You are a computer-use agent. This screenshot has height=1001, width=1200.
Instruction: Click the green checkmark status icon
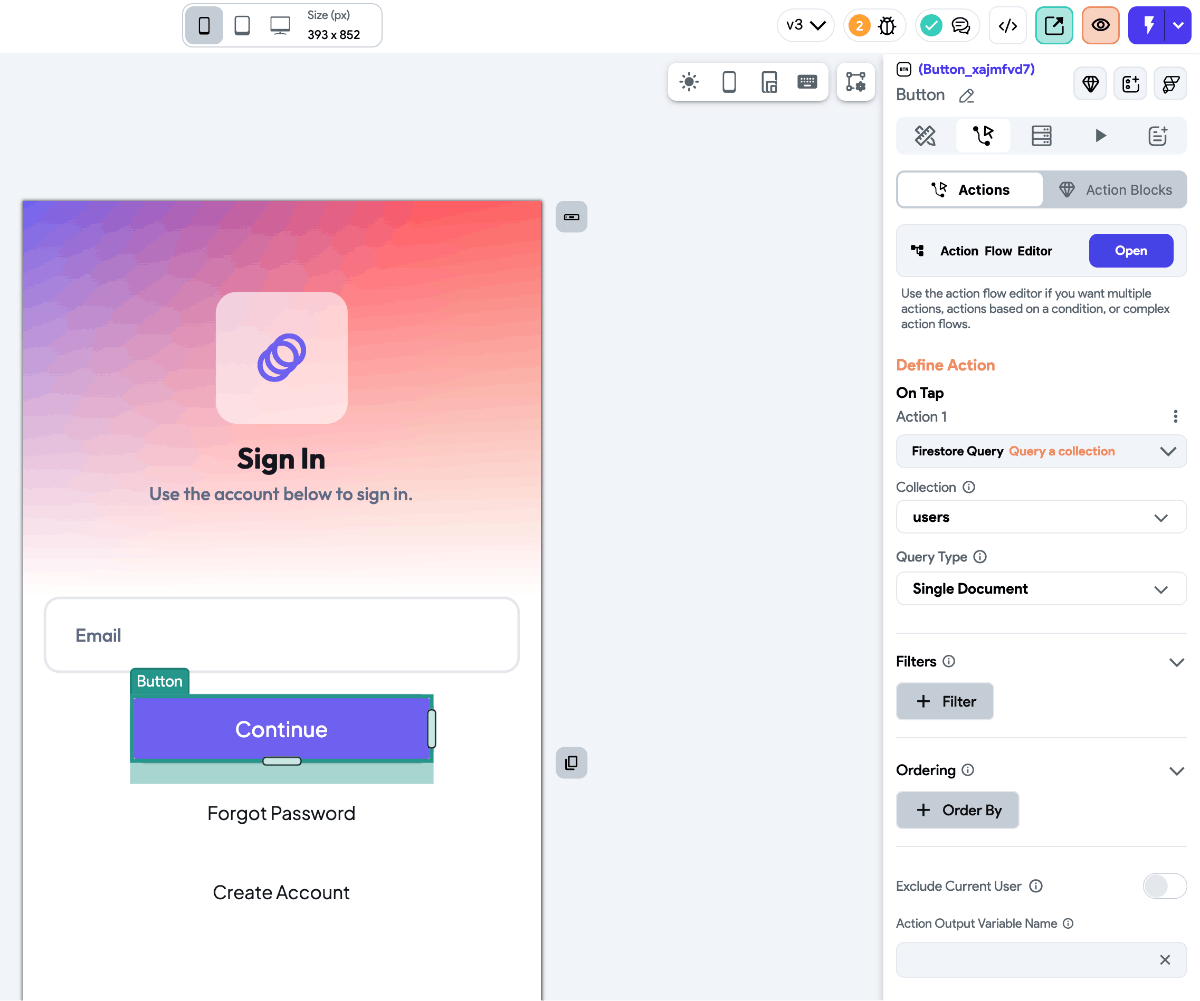(x=931, y=26)
